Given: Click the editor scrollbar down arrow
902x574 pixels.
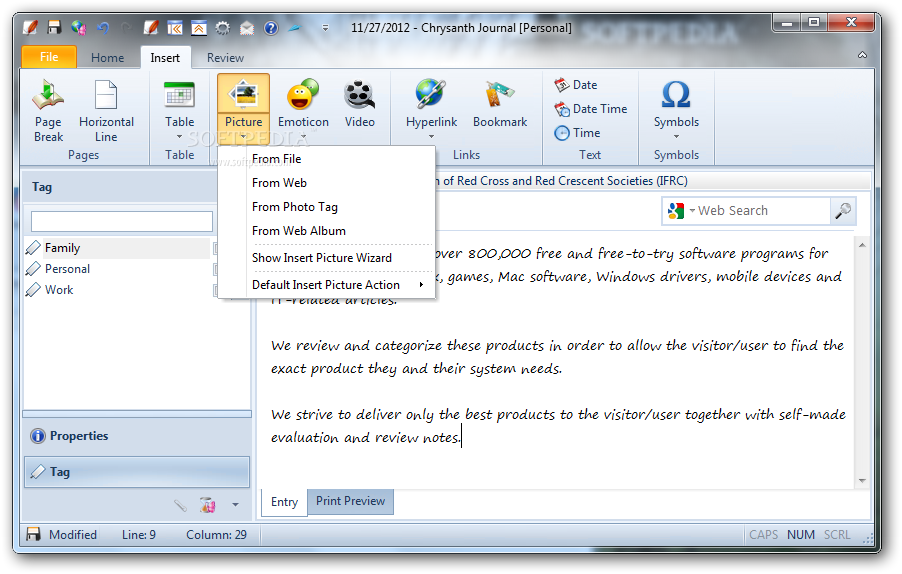Looking at the screenshot, I should coord(862,481).
